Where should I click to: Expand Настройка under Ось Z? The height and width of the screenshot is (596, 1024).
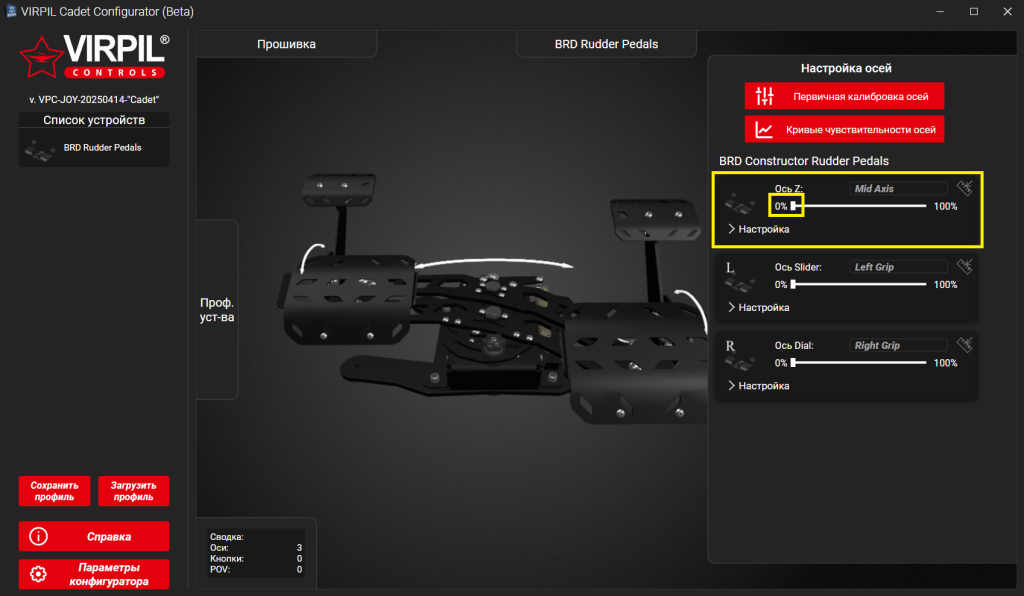click(758, 229)
